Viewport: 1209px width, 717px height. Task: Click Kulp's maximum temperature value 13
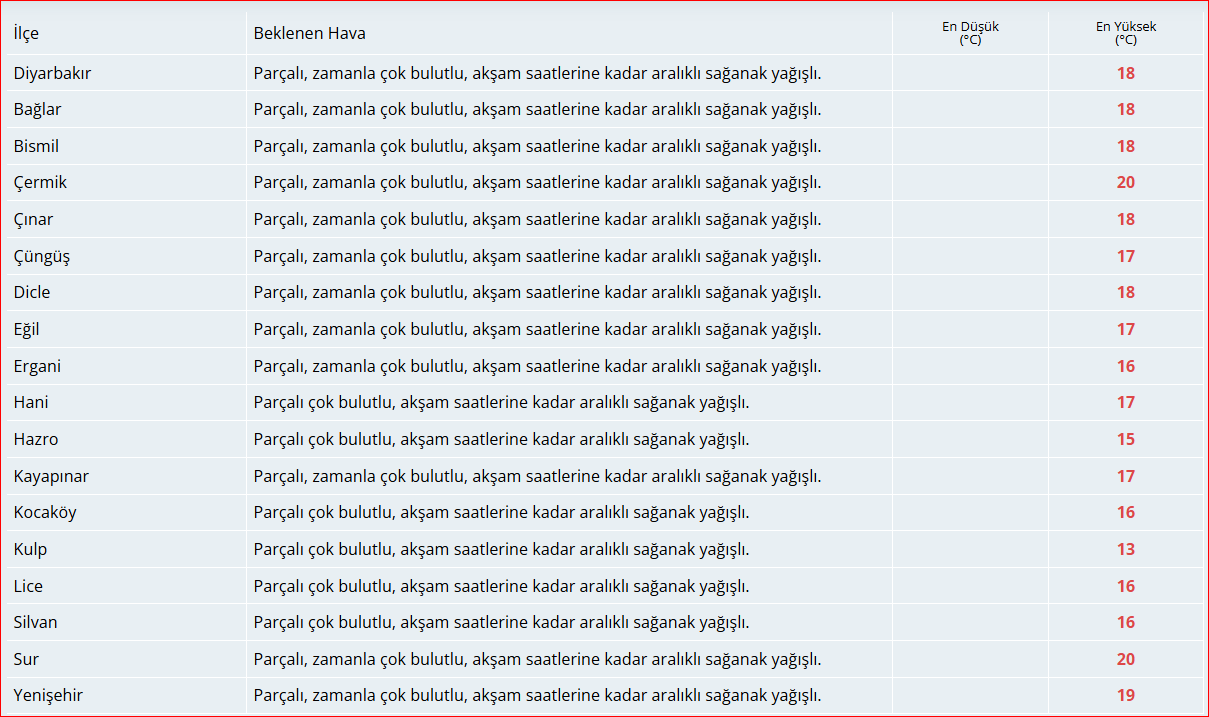1126,549
